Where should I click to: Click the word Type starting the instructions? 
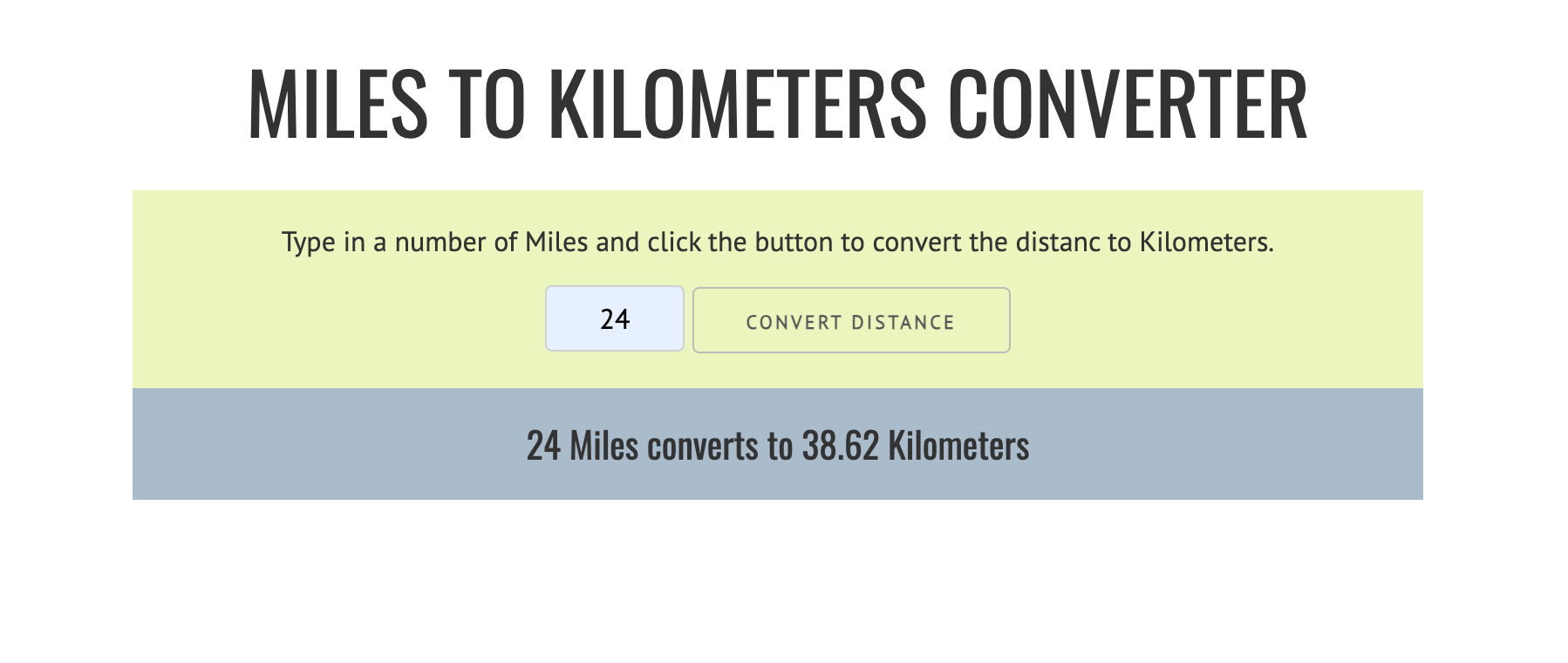coord(309,243)
